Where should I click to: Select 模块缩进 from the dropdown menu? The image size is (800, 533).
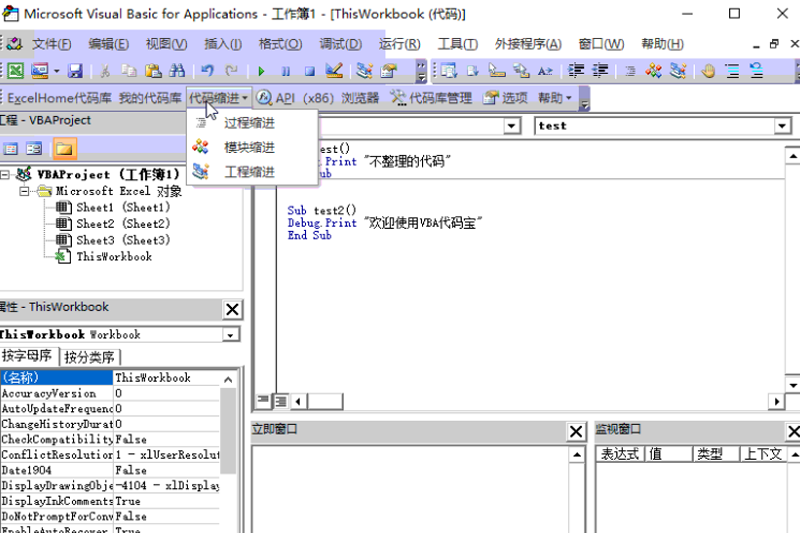coord(253,147)
